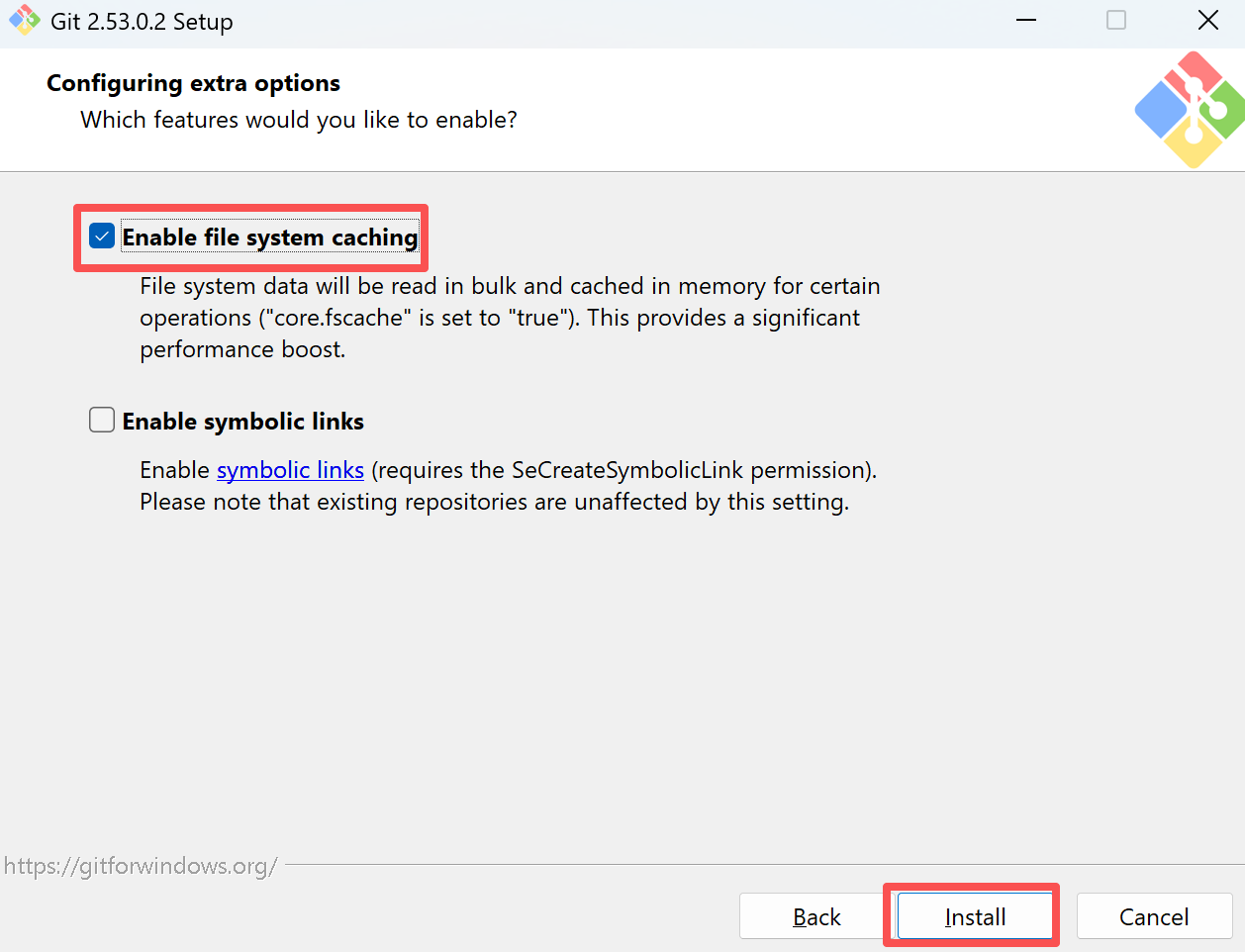Click the 'Git 2.53.0.2 Setup' window title
Screen dimensions: 1245x952
[142, 22]
